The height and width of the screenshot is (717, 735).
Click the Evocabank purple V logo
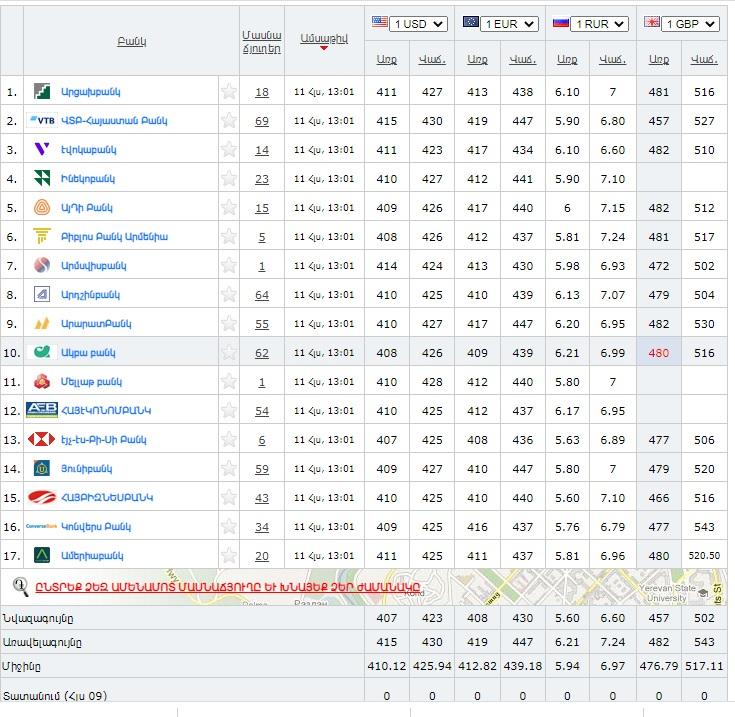click(42, 150)
